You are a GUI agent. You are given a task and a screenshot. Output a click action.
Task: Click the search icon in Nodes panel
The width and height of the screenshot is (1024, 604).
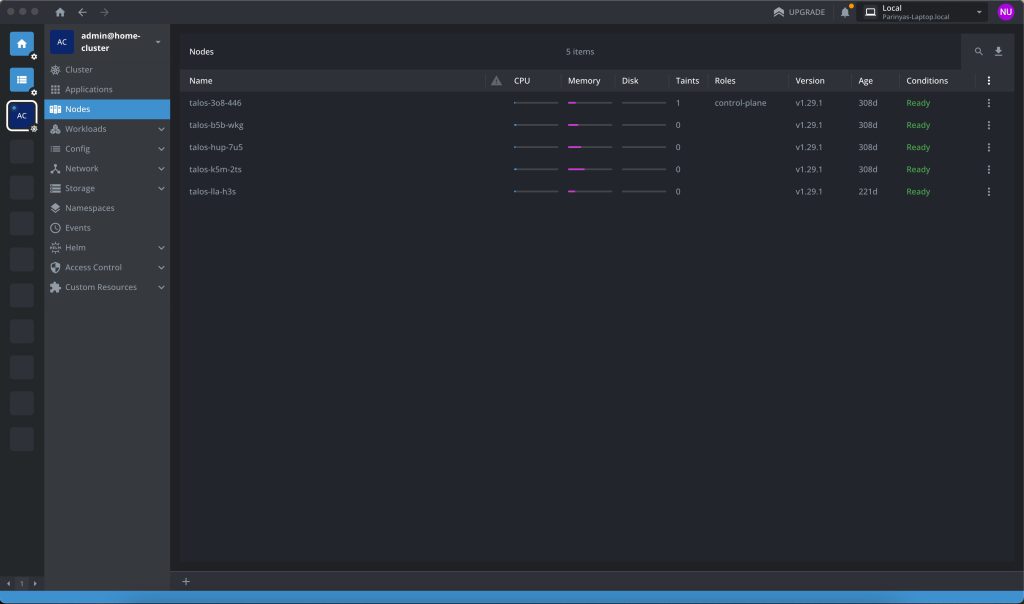(x=979, y=51)
